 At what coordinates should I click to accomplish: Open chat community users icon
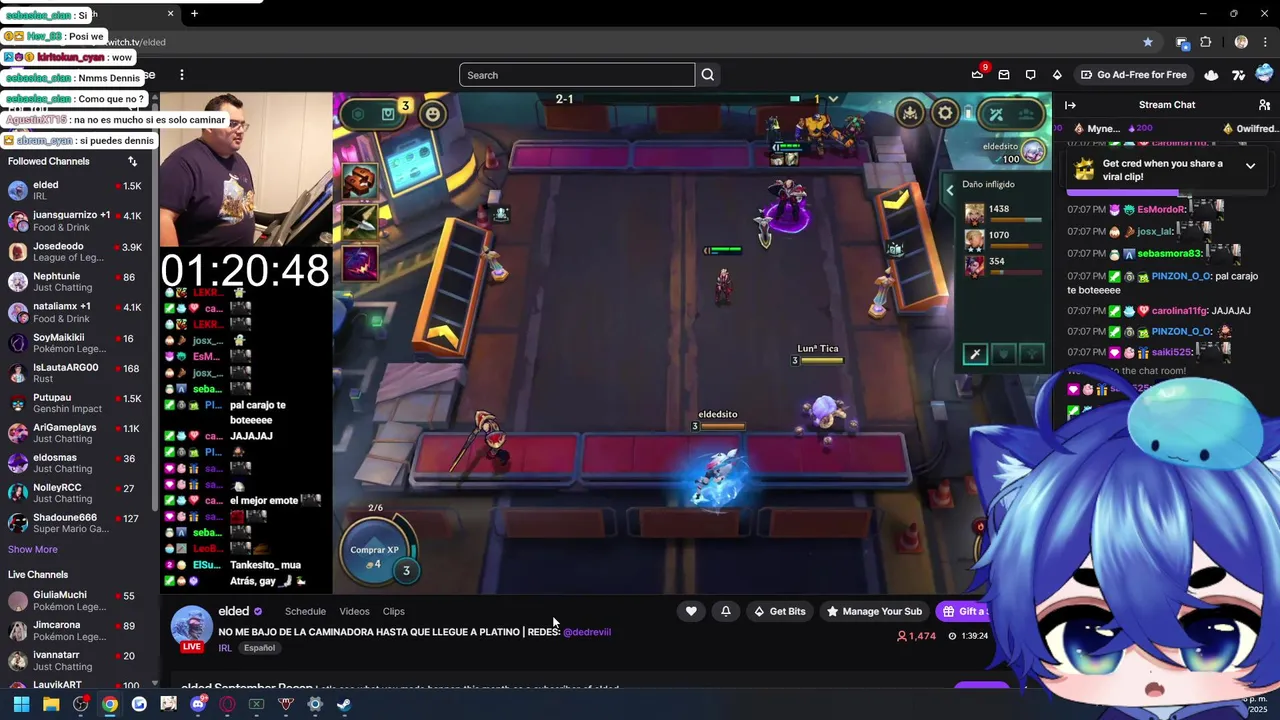1264,105
